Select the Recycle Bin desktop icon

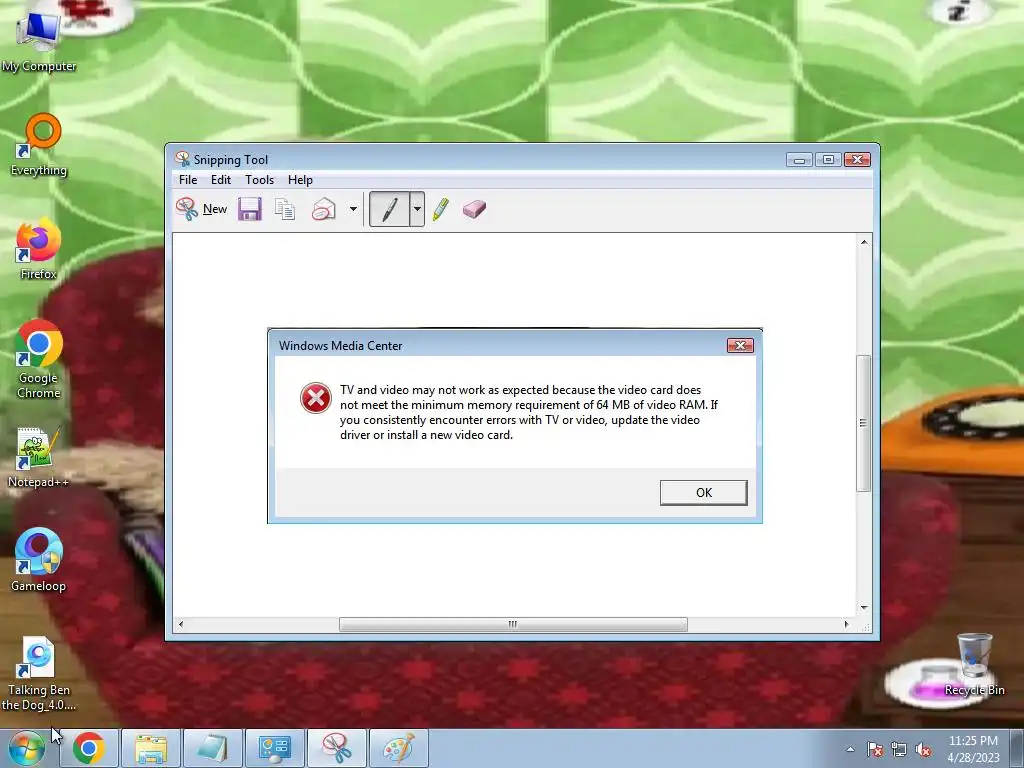pos(974,665)
